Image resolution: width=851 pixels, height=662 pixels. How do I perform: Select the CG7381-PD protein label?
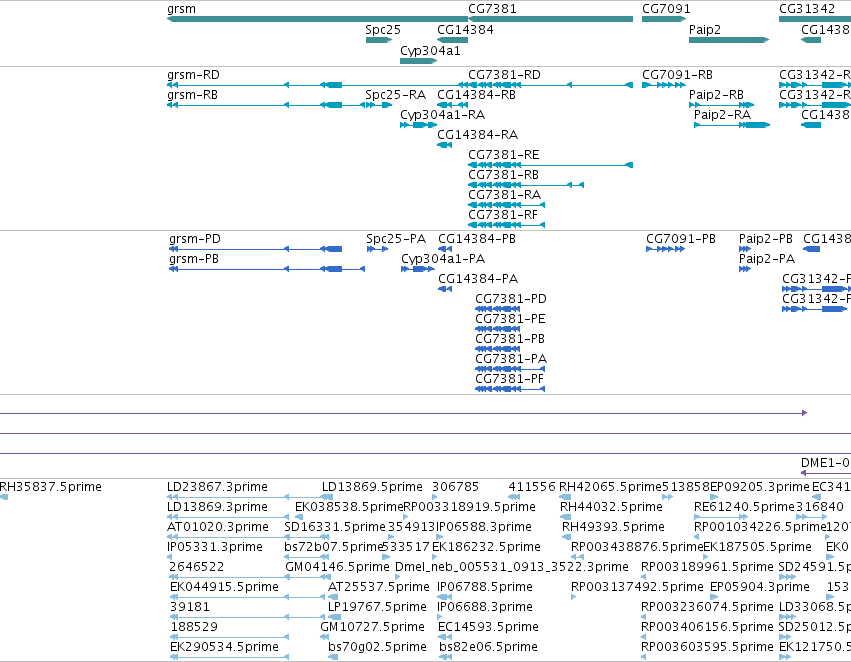pos(511,299)
